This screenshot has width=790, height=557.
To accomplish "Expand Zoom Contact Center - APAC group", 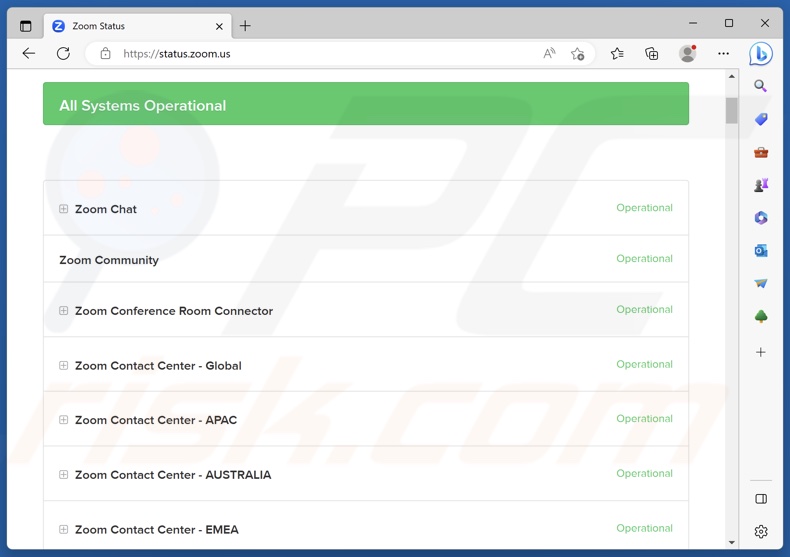I will pyautogui.click(x=63, y=420).
